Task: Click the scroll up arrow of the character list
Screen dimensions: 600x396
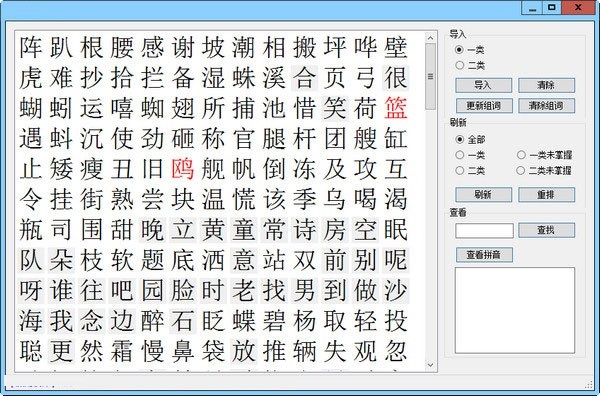Action: pos(430,38)
